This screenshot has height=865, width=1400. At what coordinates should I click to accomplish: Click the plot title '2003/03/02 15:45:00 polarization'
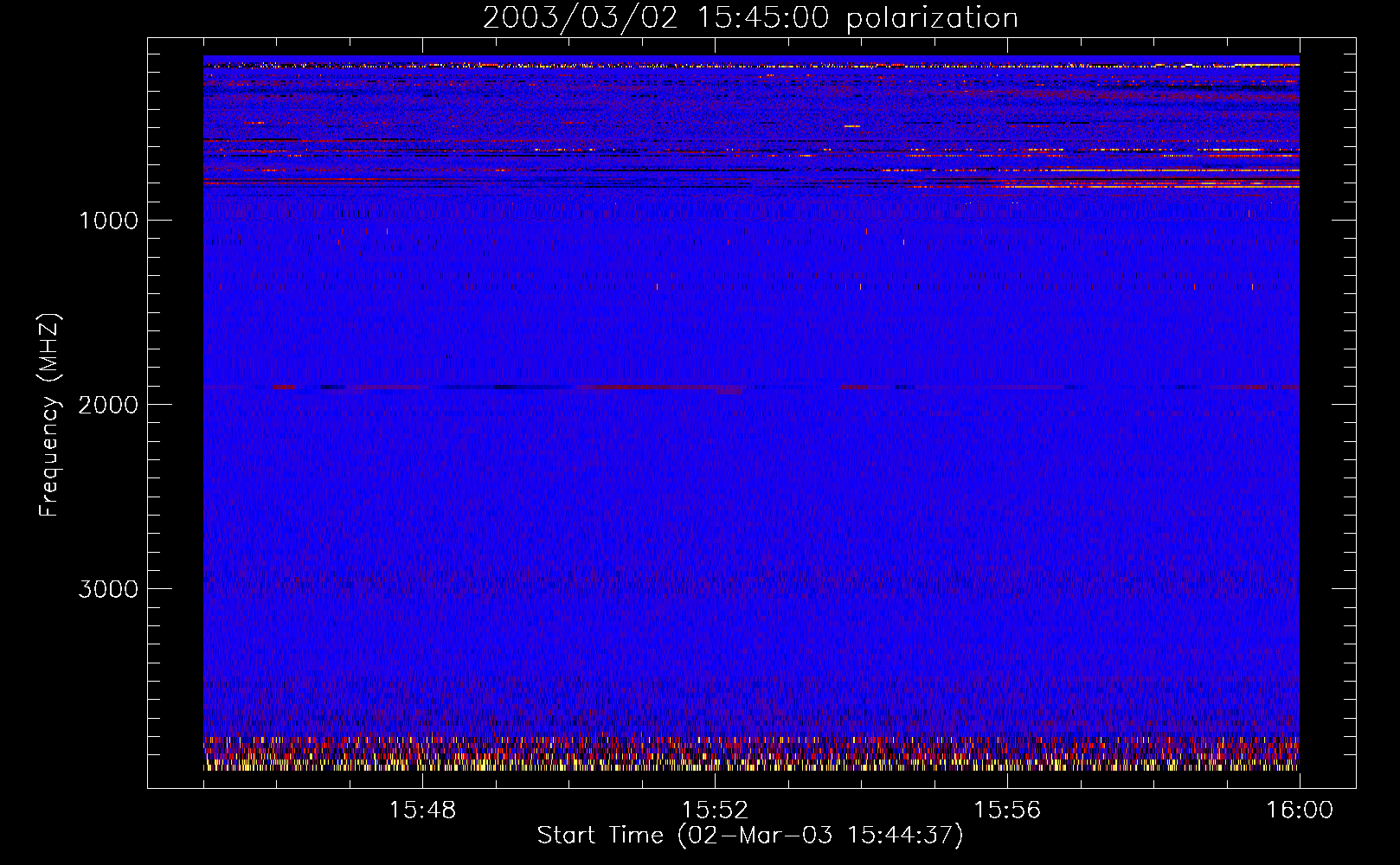coord(750,18)
